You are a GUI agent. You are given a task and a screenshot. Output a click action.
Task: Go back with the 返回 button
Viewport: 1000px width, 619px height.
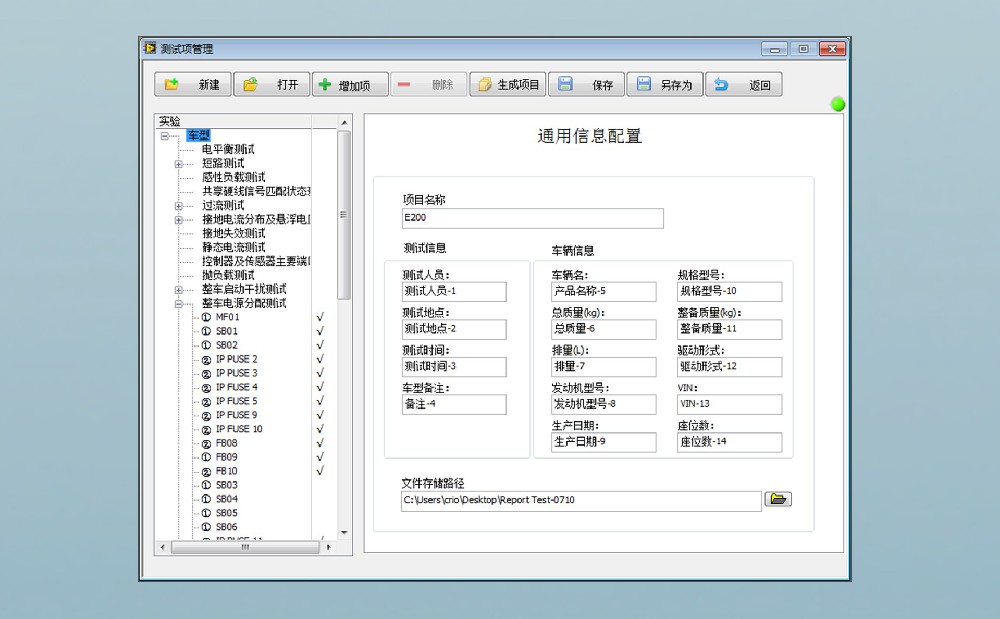743,85
